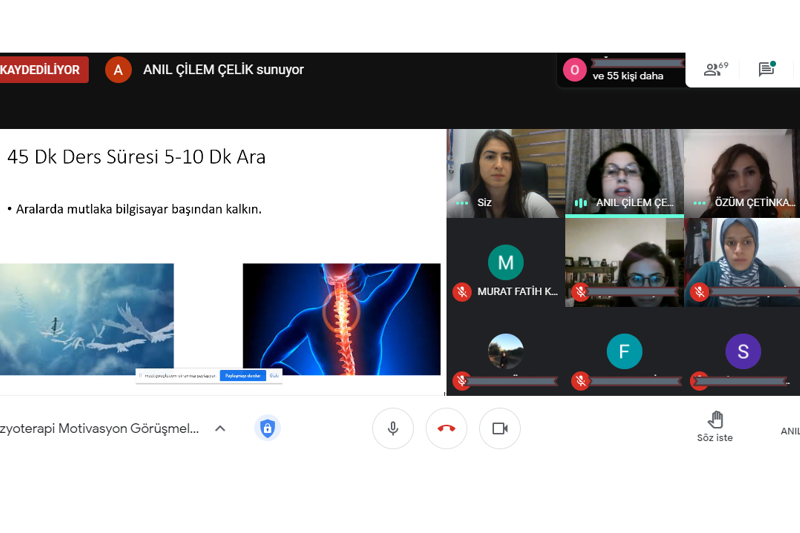Click the blue security shield icon
This screenshot has height=533, width=800.
pos(267,428)
